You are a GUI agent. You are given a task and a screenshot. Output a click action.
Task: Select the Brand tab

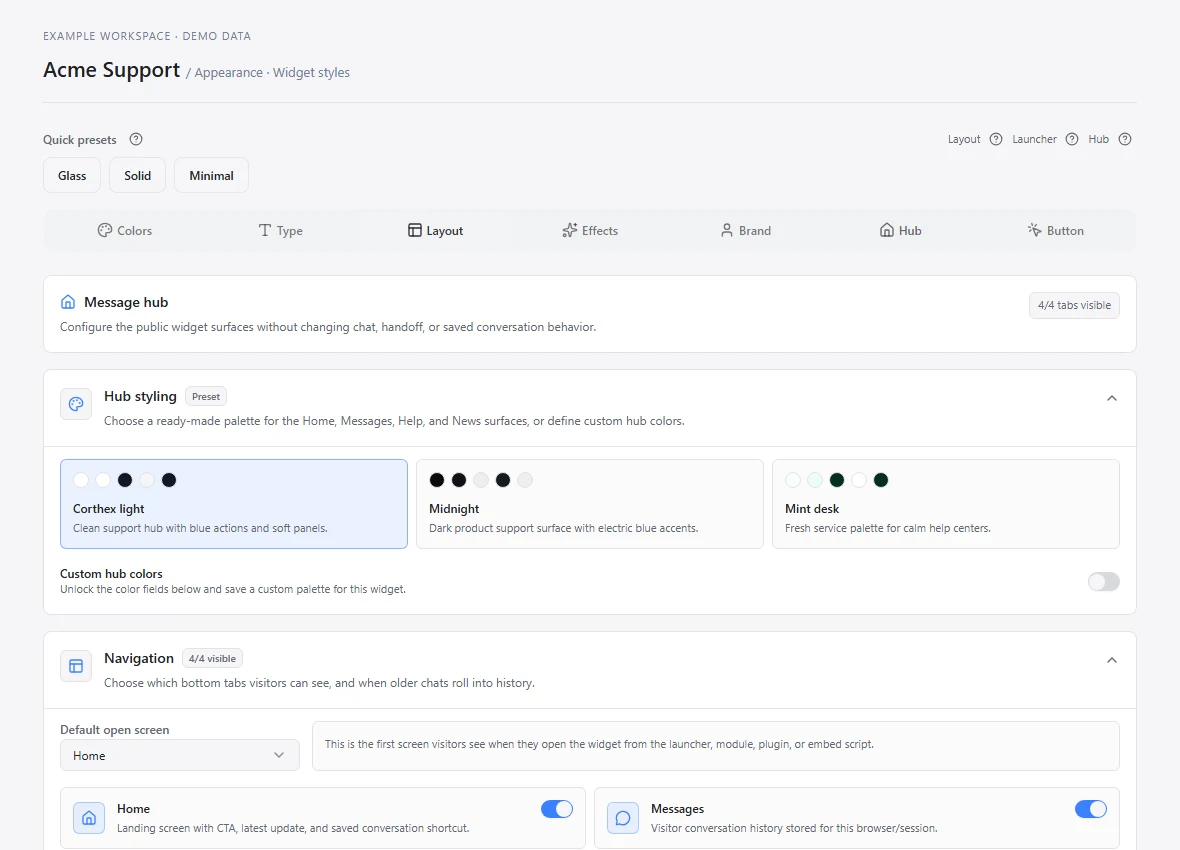[x=745, y=230]
